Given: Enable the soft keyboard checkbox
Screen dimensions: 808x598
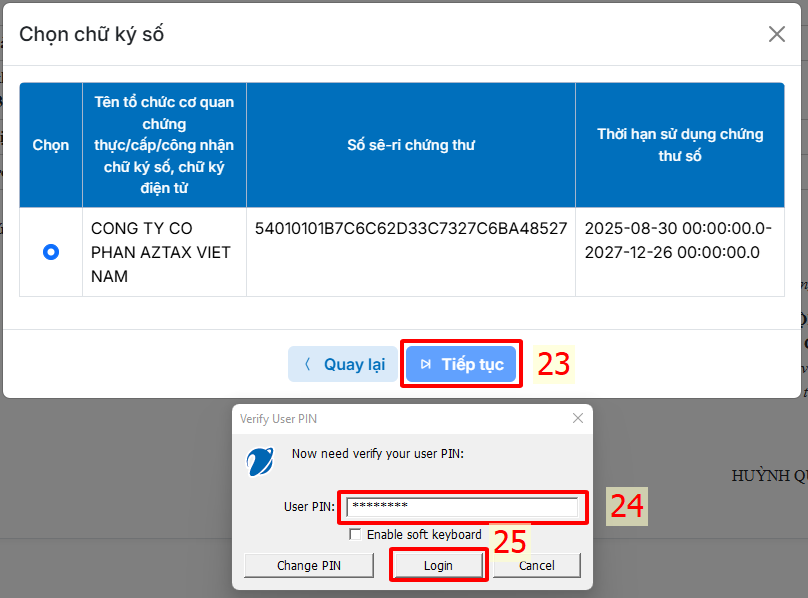Looking at the screenshot, I should tap(355, 535).
